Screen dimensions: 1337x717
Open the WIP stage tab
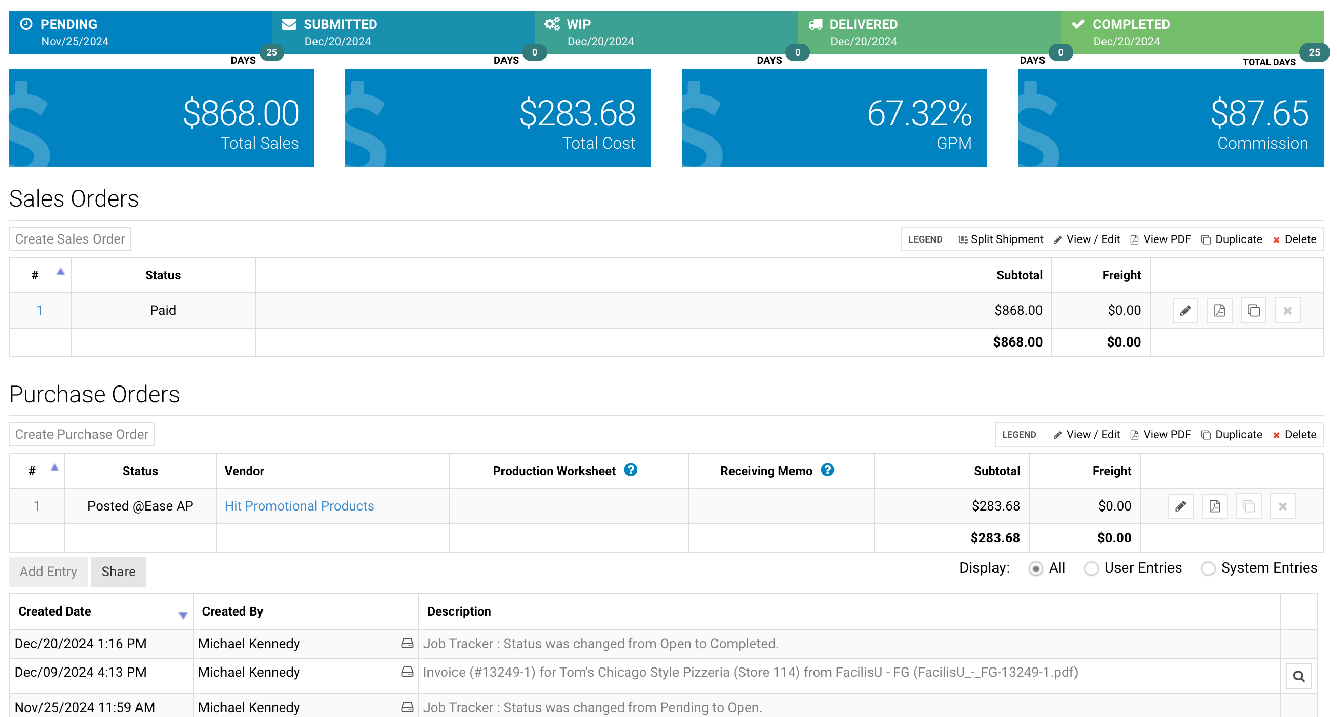coord(666,33)
